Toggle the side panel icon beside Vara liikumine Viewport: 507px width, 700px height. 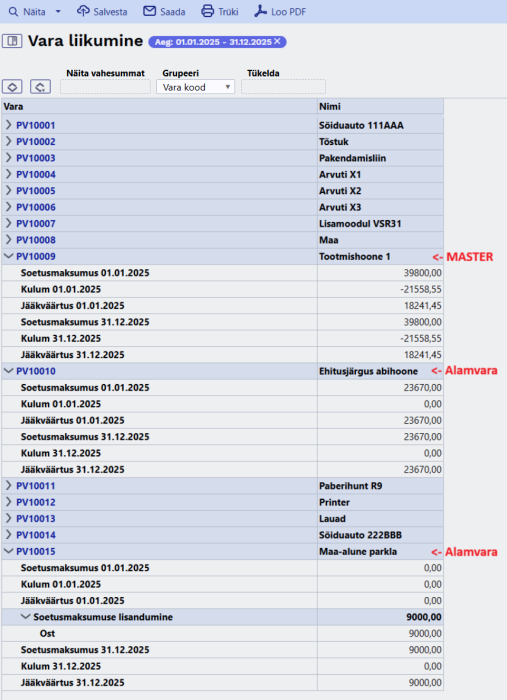pos(12,41)
